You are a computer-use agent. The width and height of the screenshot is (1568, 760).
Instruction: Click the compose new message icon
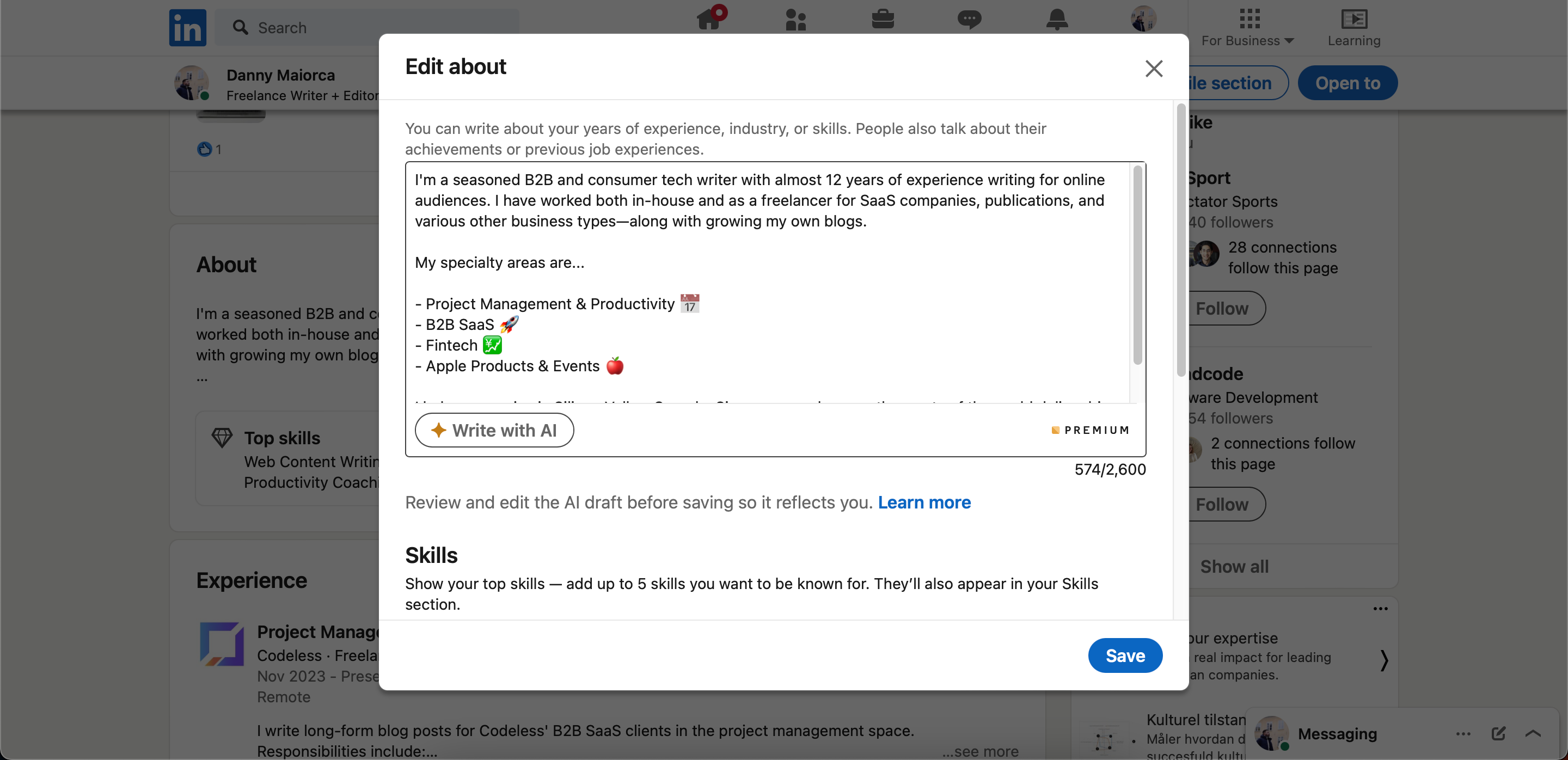tap(1498, 733)
